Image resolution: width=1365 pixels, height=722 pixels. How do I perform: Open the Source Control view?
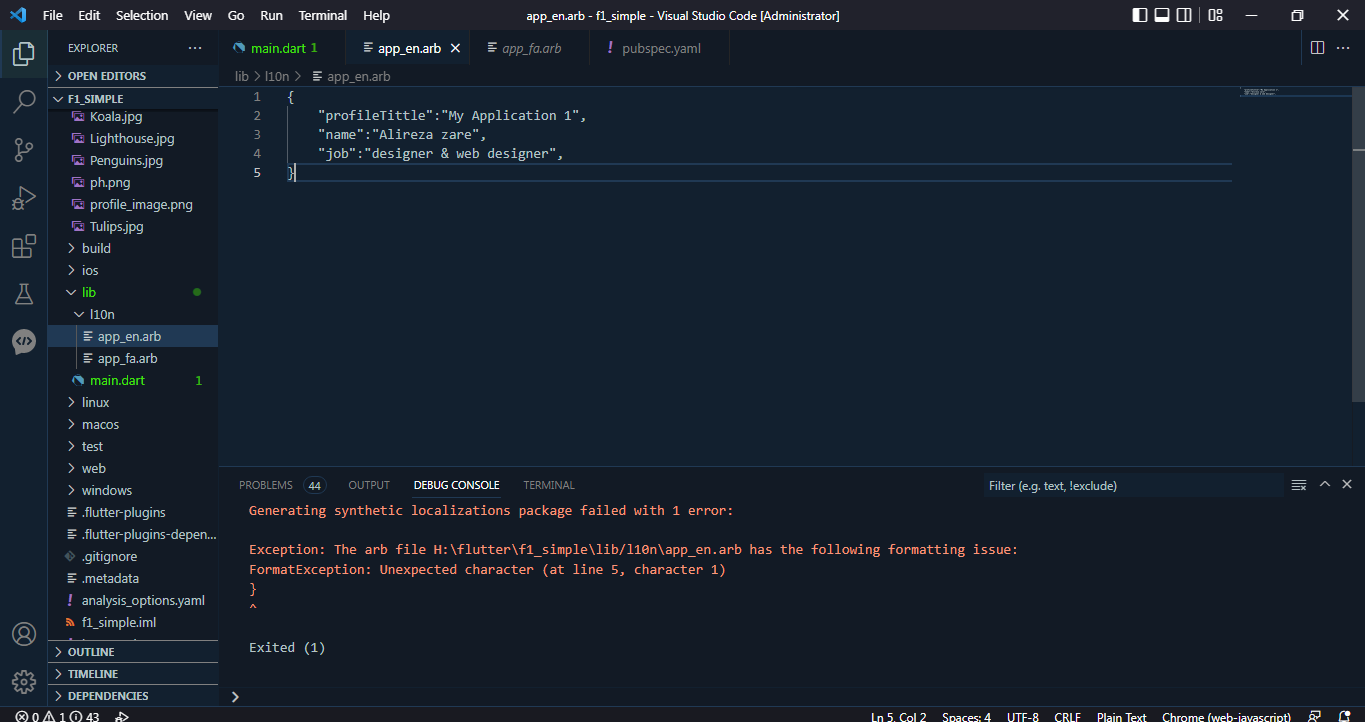pos(24,150)
